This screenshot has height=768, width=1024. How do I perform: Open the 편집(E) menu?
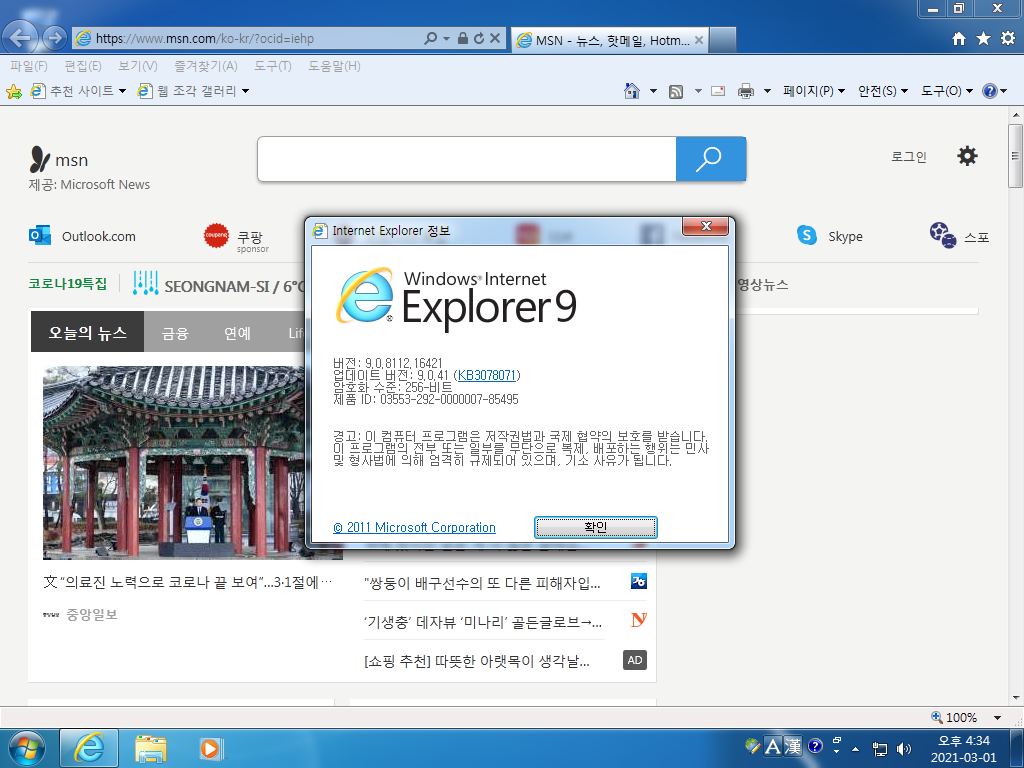click(x=82, y=66)
